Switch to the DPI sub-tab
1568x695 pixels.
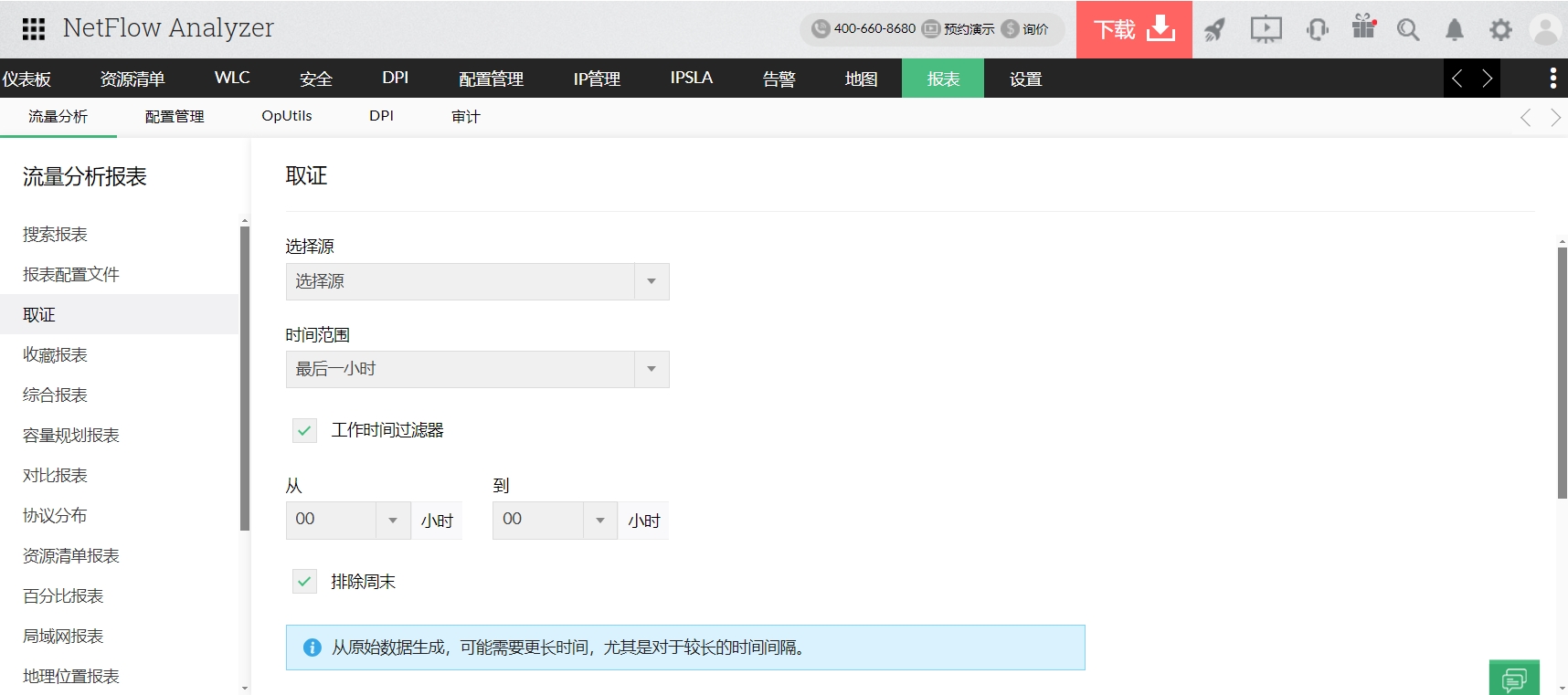tap(382, 117)
